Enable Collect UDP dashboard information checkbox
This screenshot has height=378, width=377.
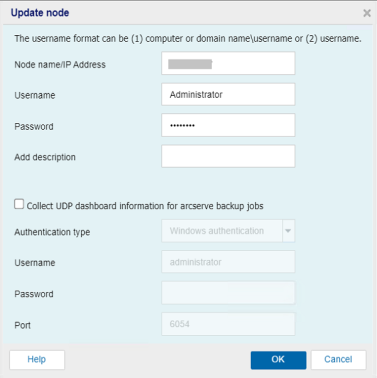(x=19, y=204)
